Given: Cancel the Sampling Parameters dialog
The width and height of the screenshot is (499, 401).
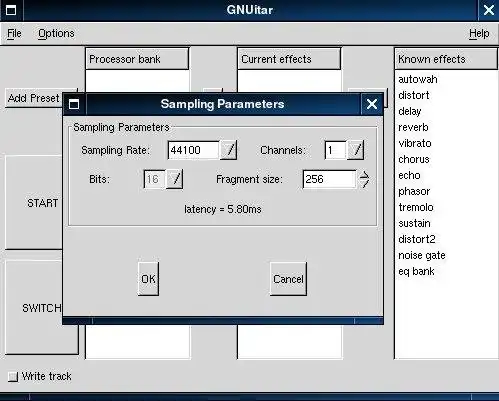Looking at the screenshot, I should (288, 279).
